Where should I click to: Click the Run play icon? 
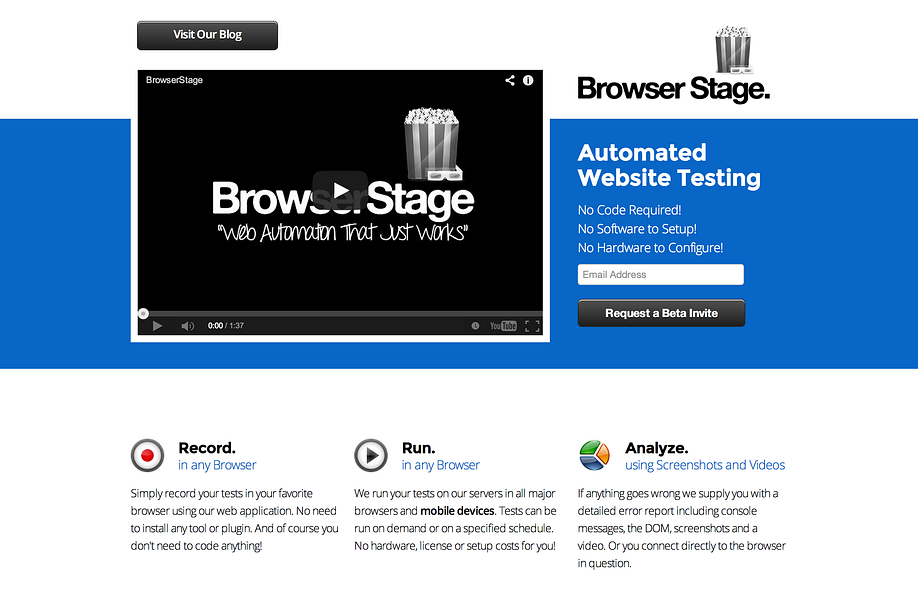click(x=371, y=455)
